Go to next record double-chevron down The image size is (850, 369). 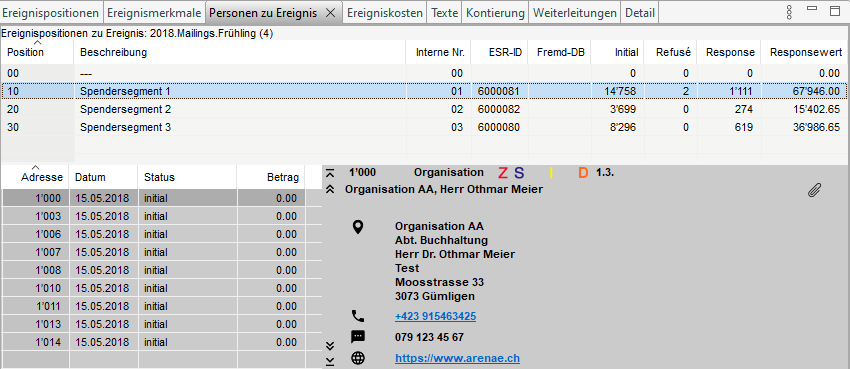(x=330, y=345)
